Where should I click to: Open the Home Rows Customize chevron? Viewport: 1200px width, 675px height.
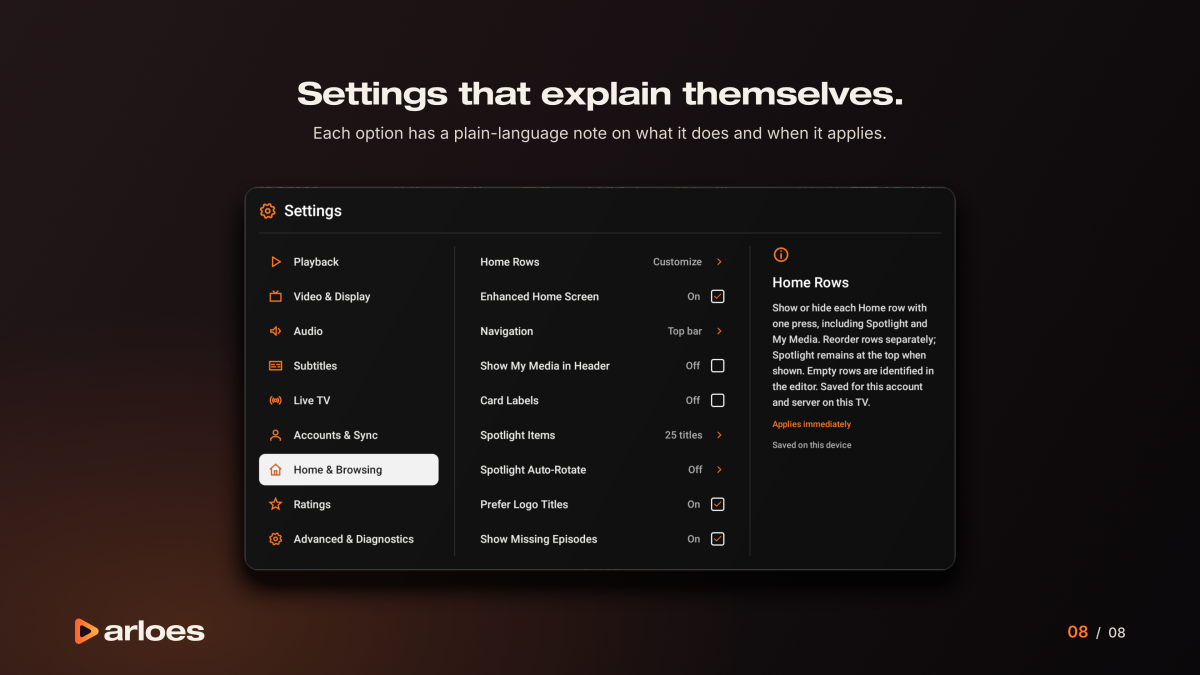[719, 262]
